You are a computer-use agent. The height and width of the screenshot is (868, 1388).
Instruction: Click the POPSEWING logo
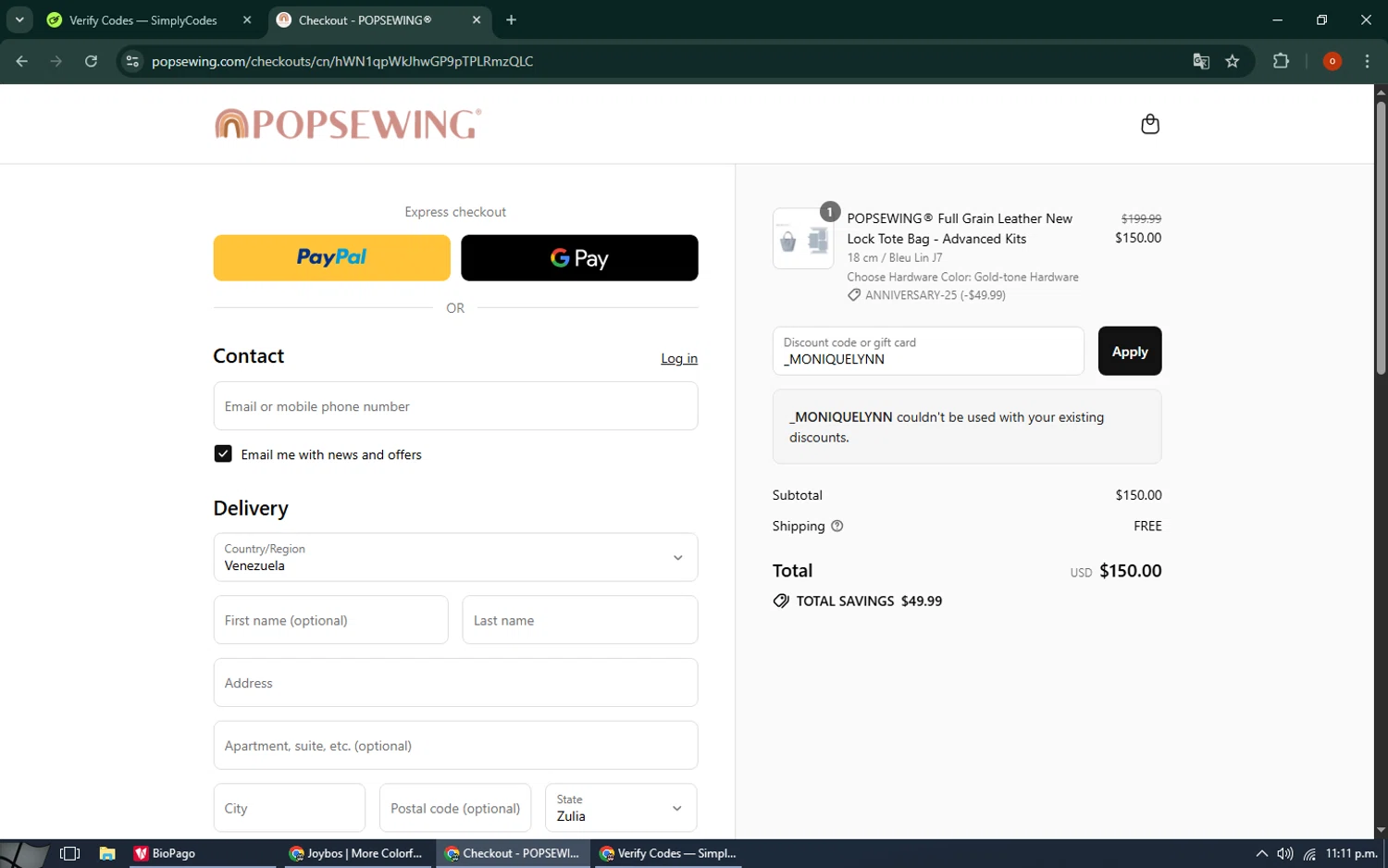(348, 124)
